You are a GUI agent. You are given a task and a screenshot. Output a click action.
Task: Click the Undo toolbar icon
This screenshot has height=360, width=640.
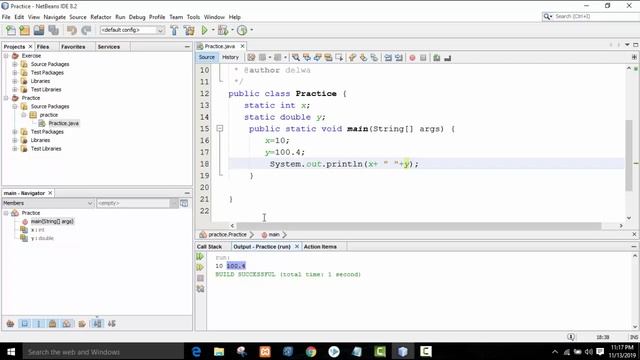[x=72, y=30]
